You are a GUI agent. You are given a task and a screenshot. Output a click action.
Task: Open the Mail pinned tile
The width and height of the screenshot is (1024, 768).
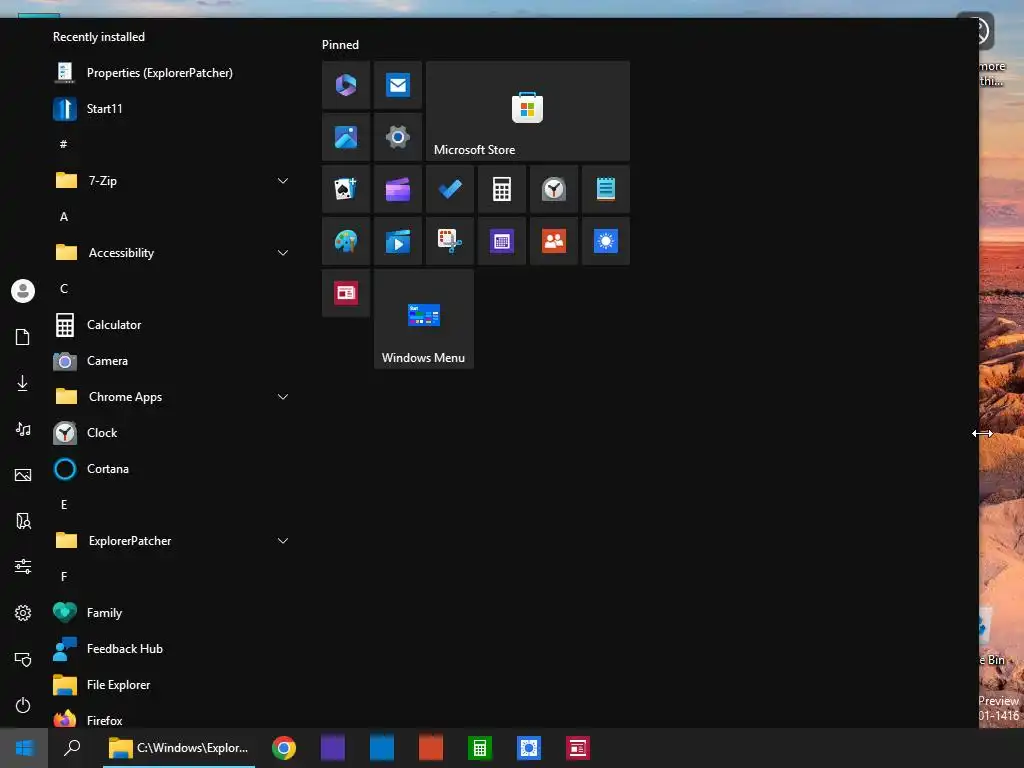click(398, 85)
